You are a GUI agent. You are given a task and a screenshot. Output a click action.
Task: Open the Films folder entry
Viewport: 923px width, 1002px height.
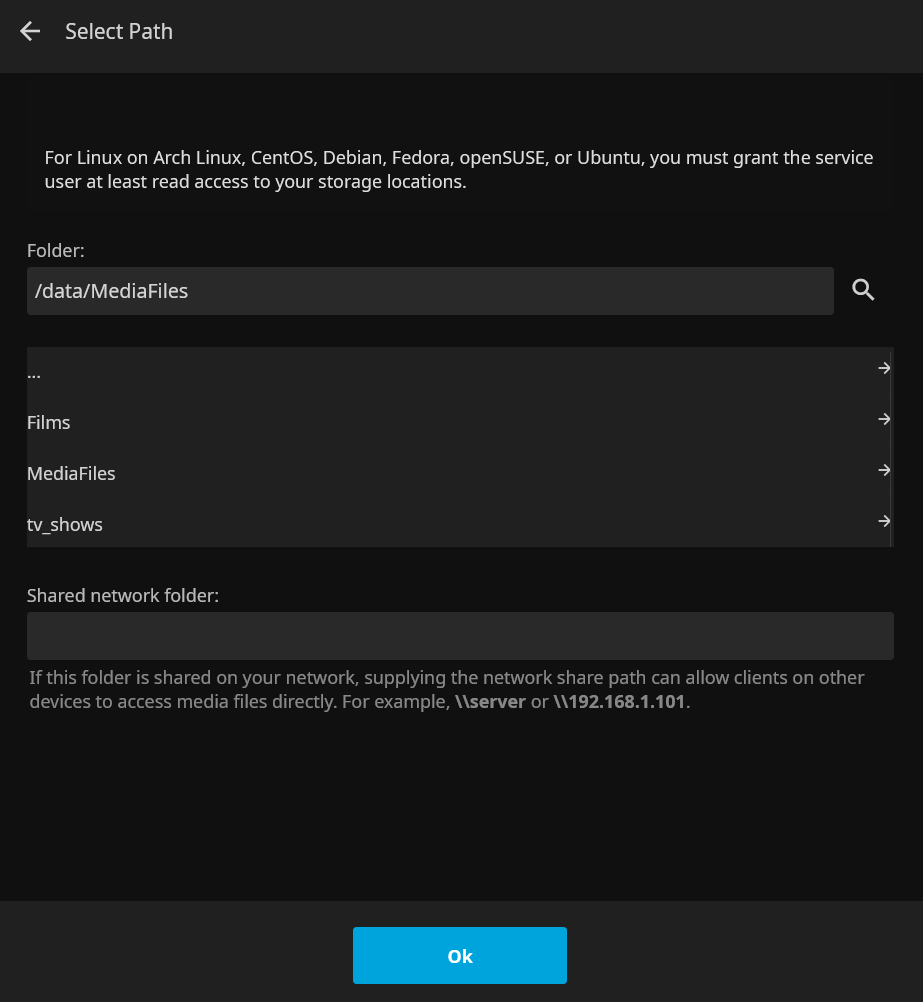click(49, 423)
